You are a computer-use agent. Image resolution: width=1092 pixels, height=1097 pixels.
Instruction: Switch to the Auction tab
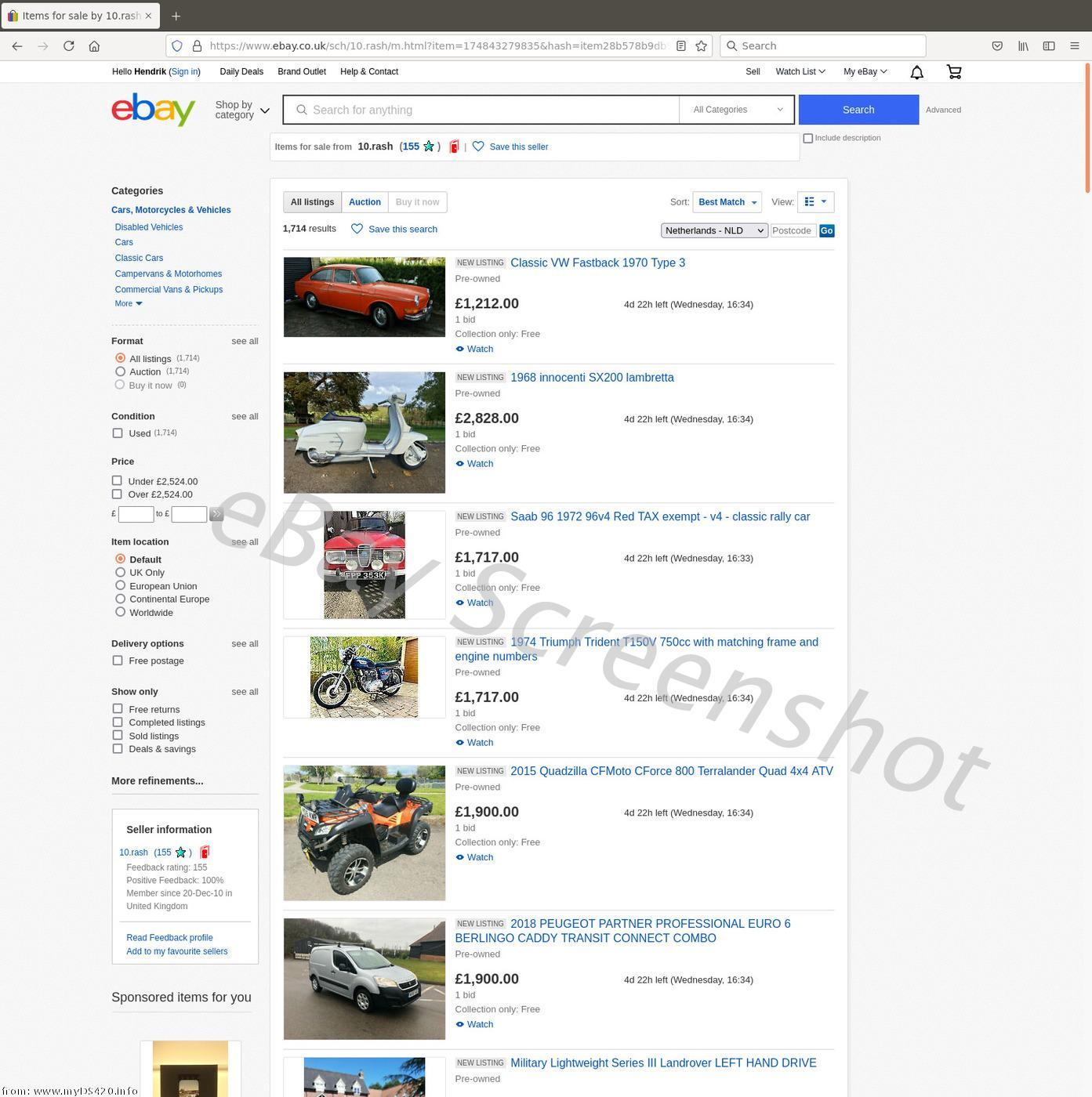(x=365, y=202)
